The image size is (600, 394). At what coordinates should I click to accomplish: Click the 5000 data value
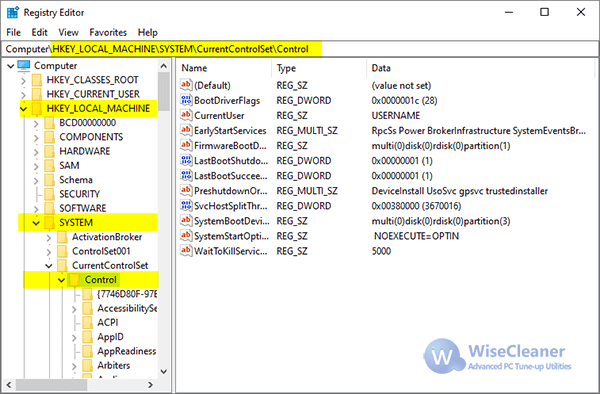[381, 251]
